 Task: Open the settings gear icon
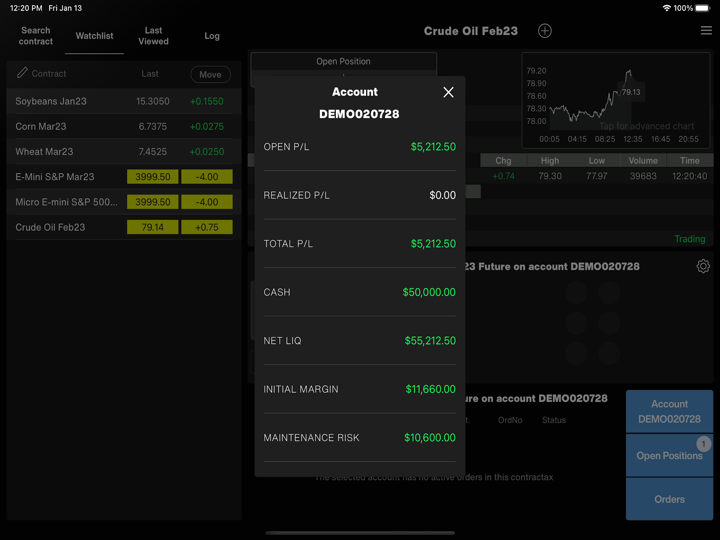click(x=703, y=266)
